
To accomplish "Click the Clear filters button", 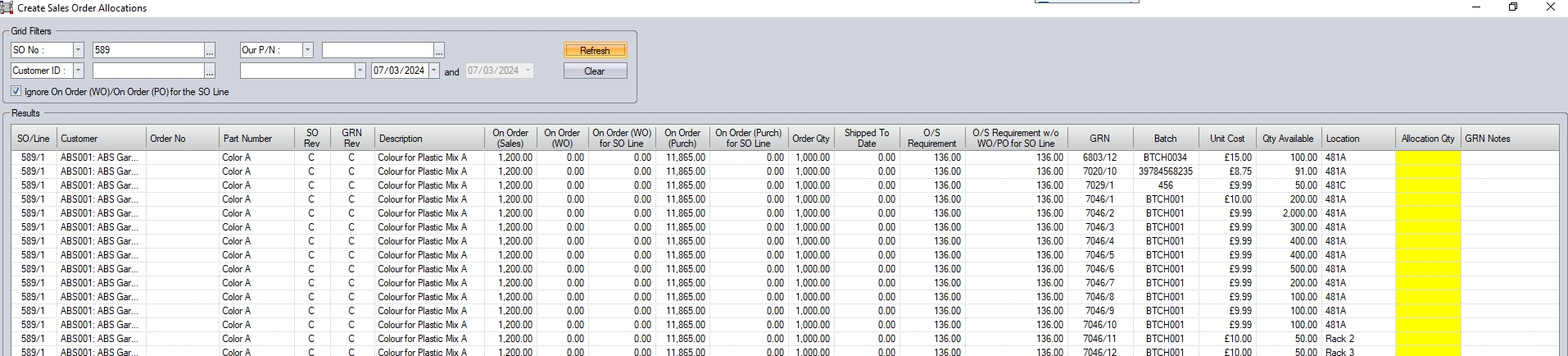I will point(595,71).
